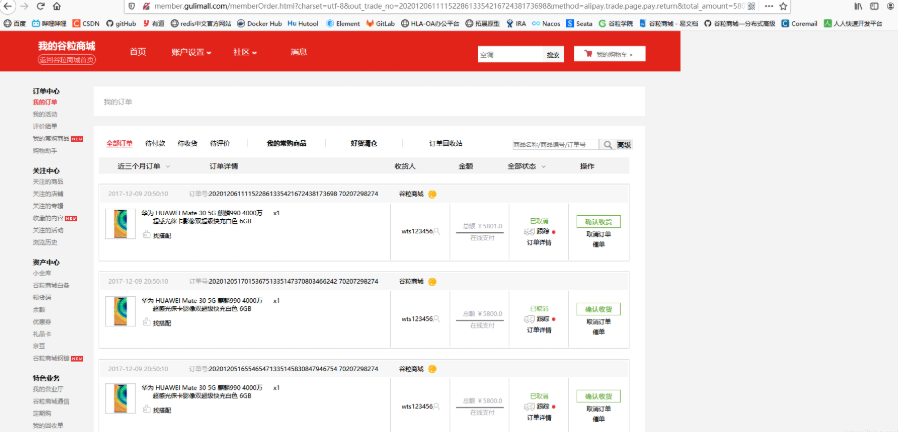Viewport: 898px width, 432px height.
Task: Click 取消订单 on the first order
Action: 598,234
